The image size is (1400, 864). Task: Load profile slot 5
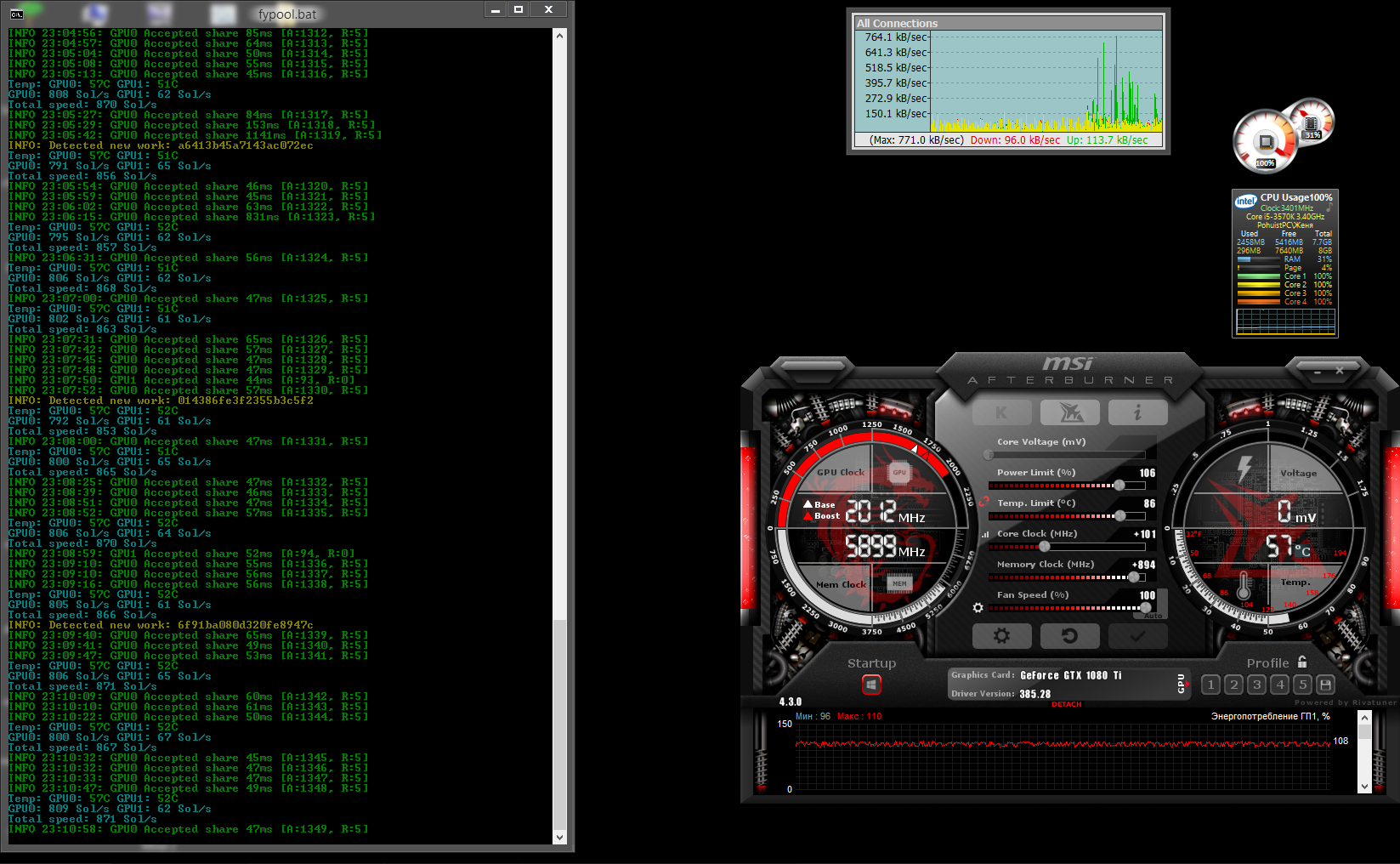click(x=1302, y=684)
